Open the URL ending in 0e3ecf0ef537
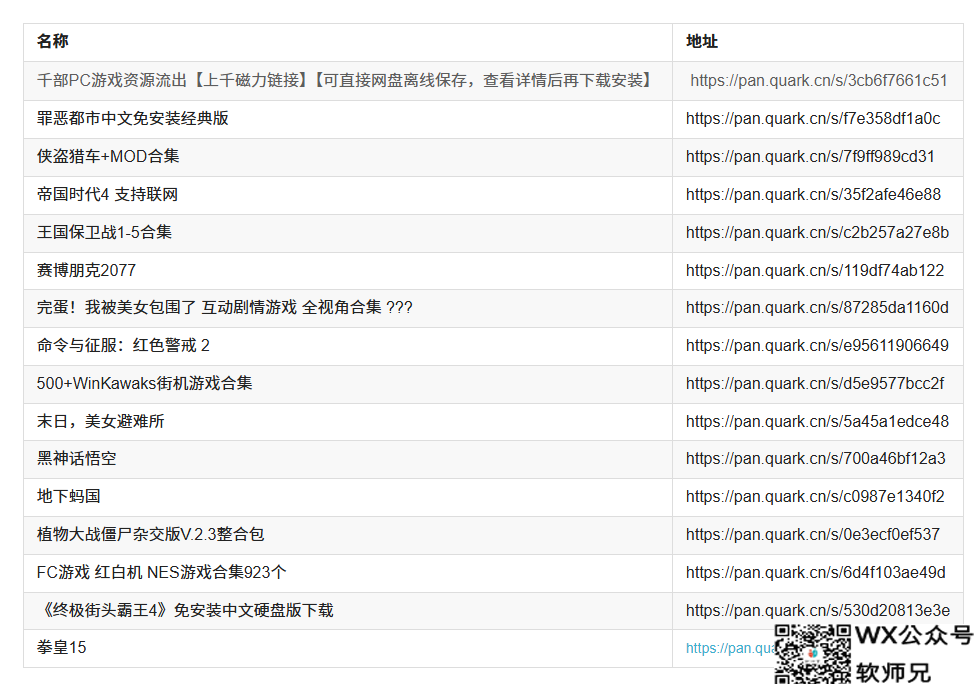This screenshot has width=974, height=684. coord(812,535)
